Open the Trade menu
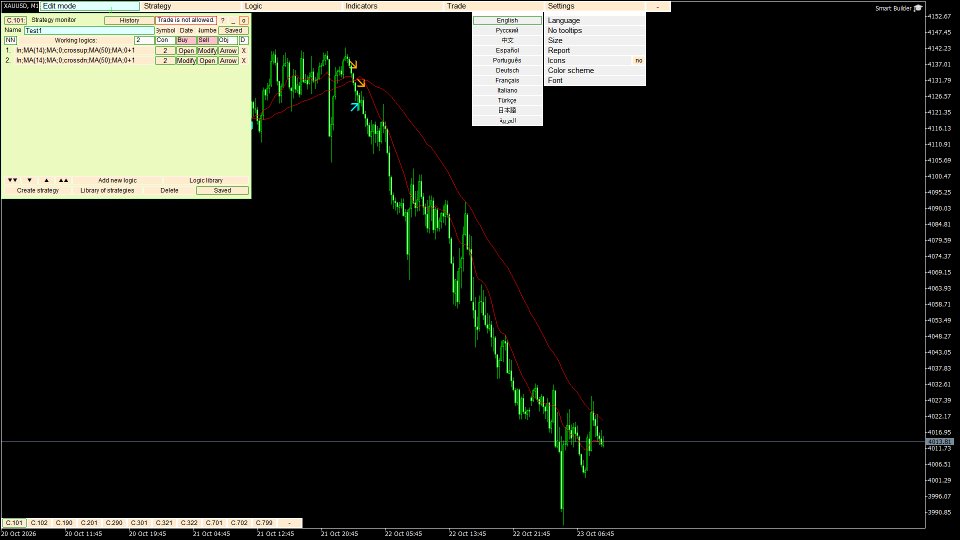The height and width of the screenshot is (540, 960). click(495, 6)
